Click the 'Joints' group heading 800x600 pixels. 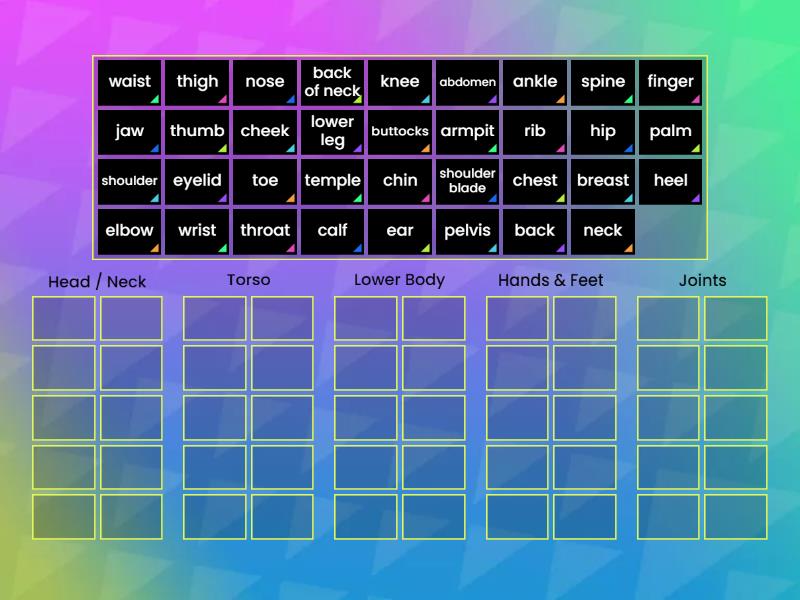[x=702, y=280]
